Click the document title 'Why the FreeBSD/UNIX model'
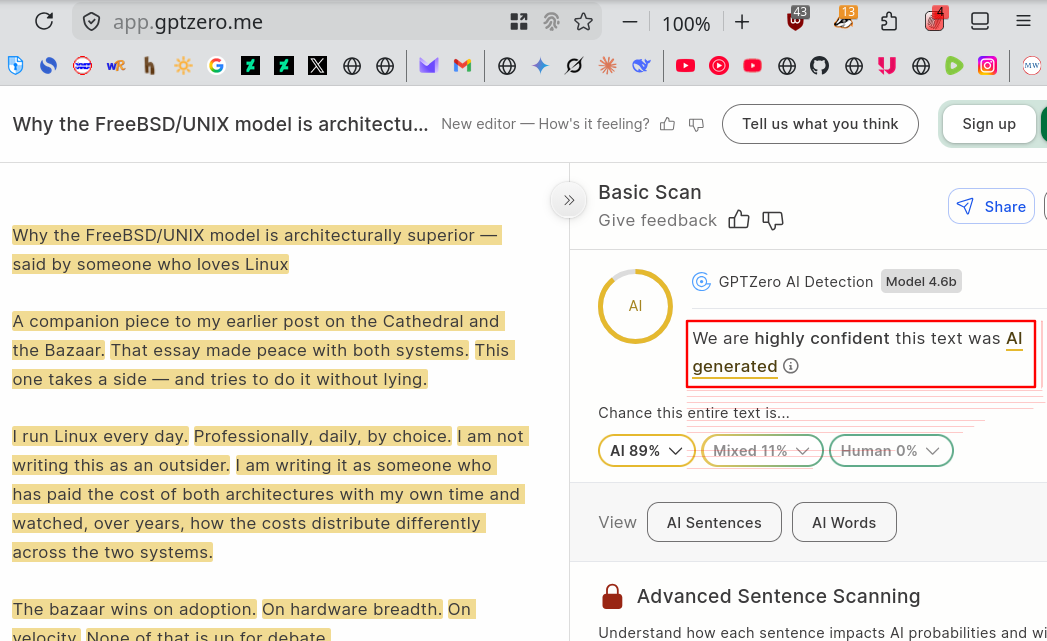Viewport: 1047px width, 641px height. (x=220, y=124)
